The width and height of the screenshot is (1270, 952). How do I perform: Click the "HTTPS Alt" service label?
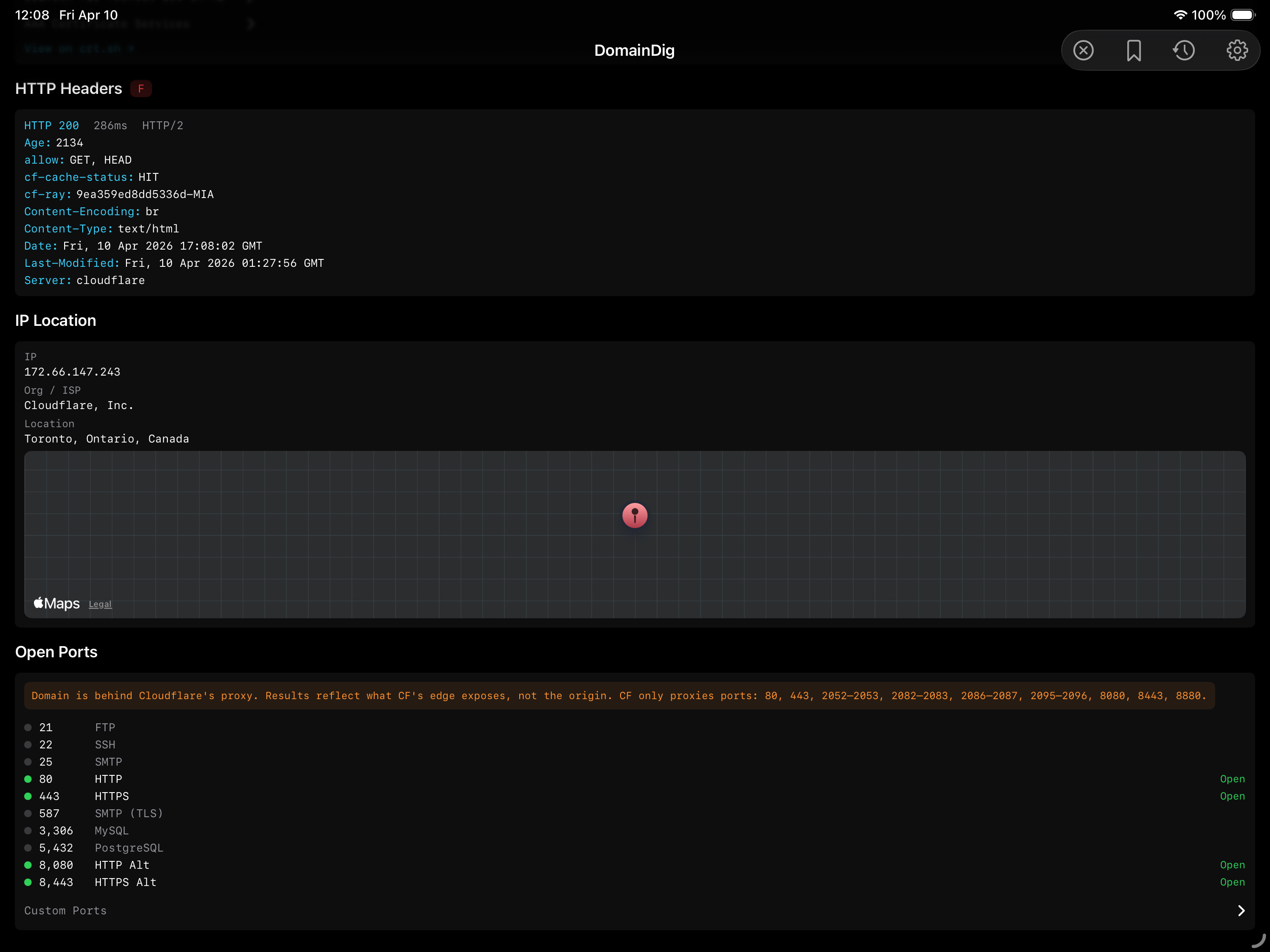coord(126,882)
